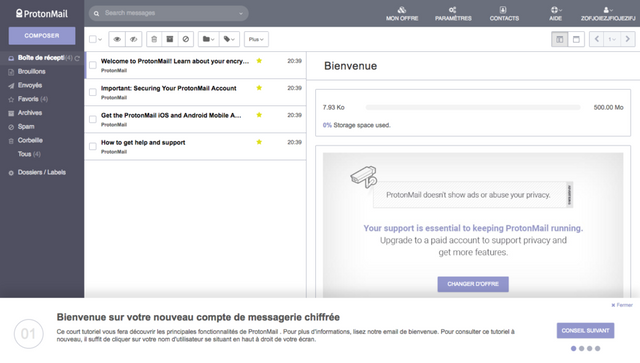The height and width of the screenshot is (363, 640).
Task: Open the Plus dropdown menu
Action: (x=256, y=39)
